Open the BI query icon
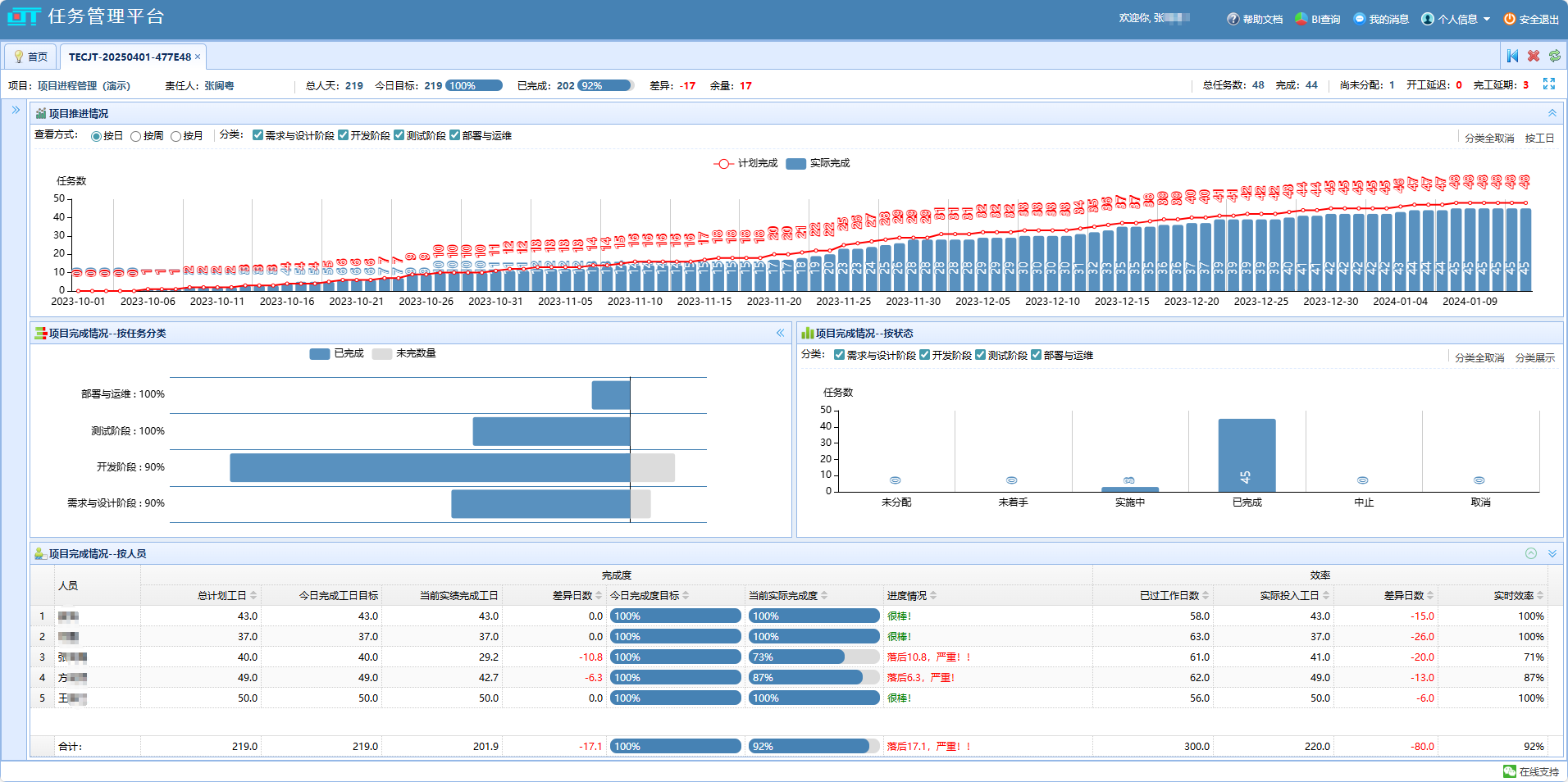 click(1301, 19)
